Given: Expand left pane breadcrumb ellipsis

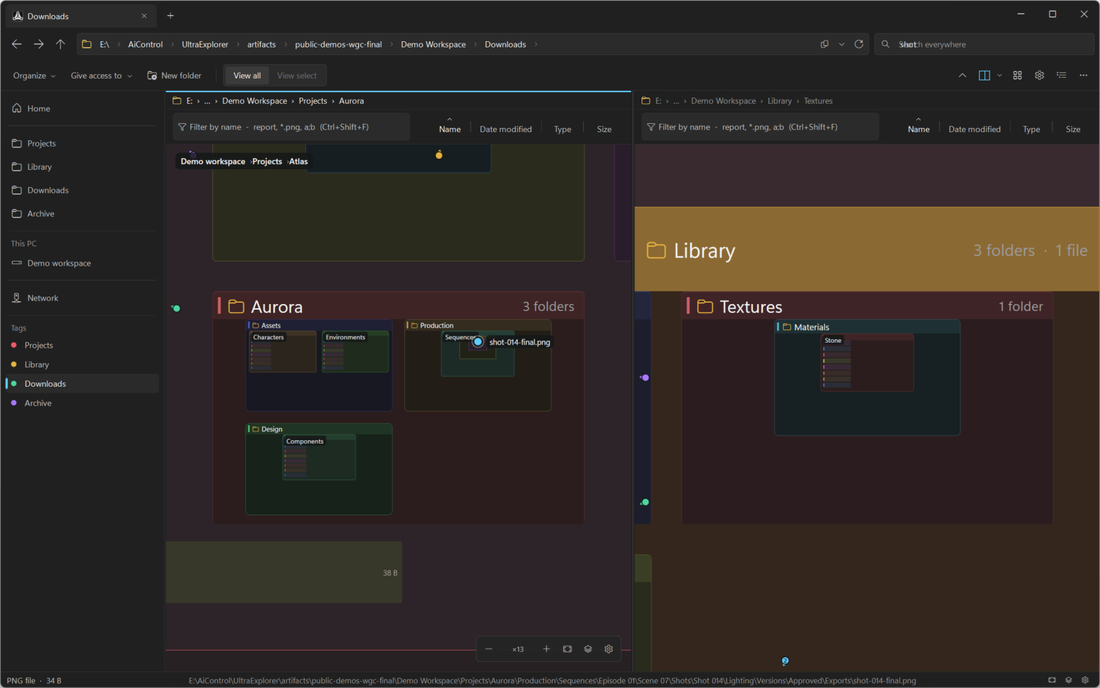Looking at the screenshot, I should click(x=207, y=101).
